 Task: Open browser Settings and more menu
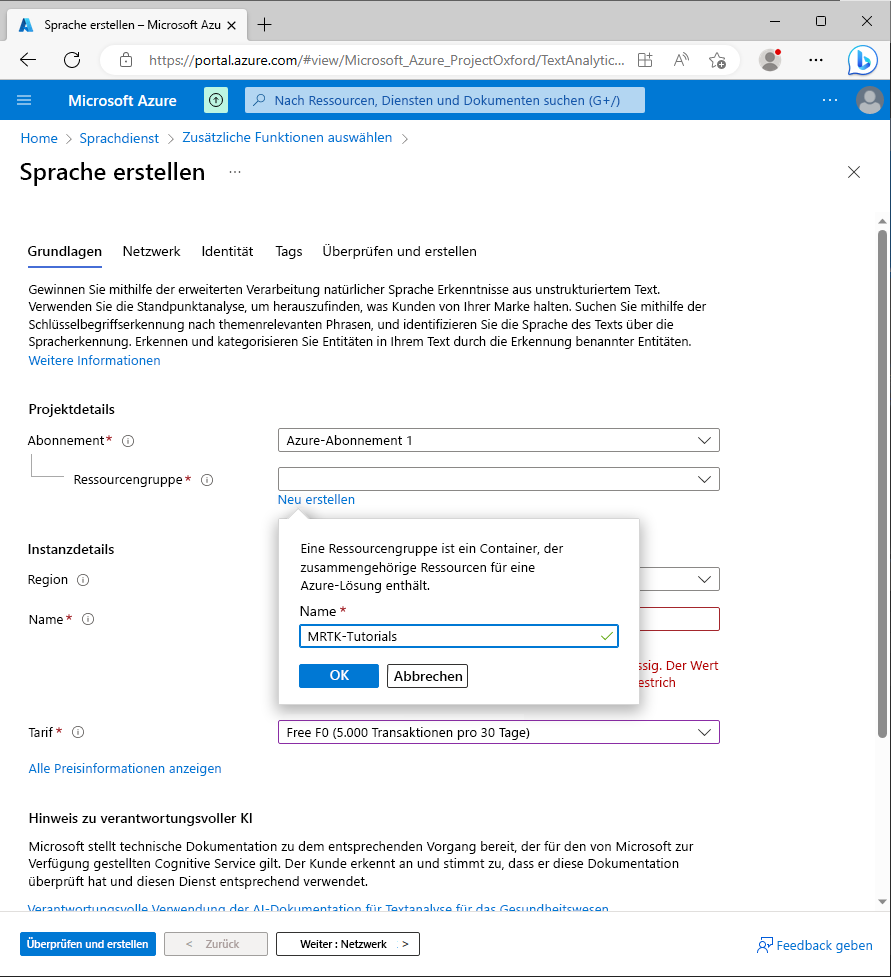click(816, 60)
